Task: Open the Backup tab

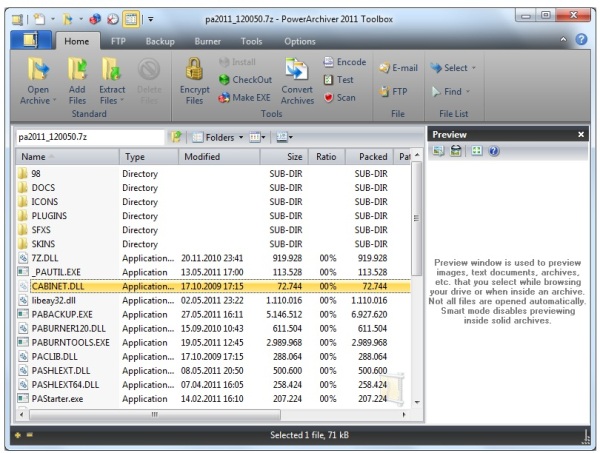Action: click(160, 41)
